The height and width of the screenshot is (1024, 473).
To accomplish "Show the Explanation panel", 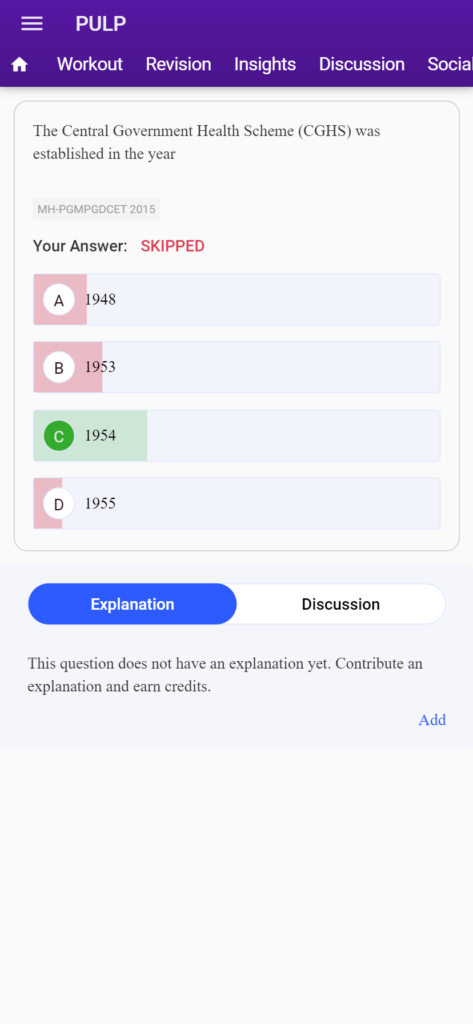I will pos(132,604).
